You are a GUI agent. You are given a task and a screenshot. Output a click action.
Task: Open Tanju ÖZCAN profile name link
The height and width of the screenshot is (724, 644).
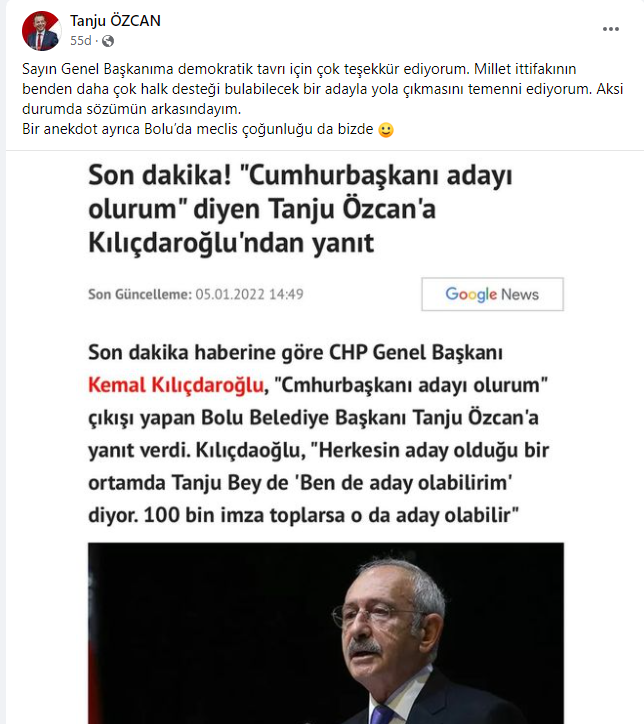pos(115,21)
